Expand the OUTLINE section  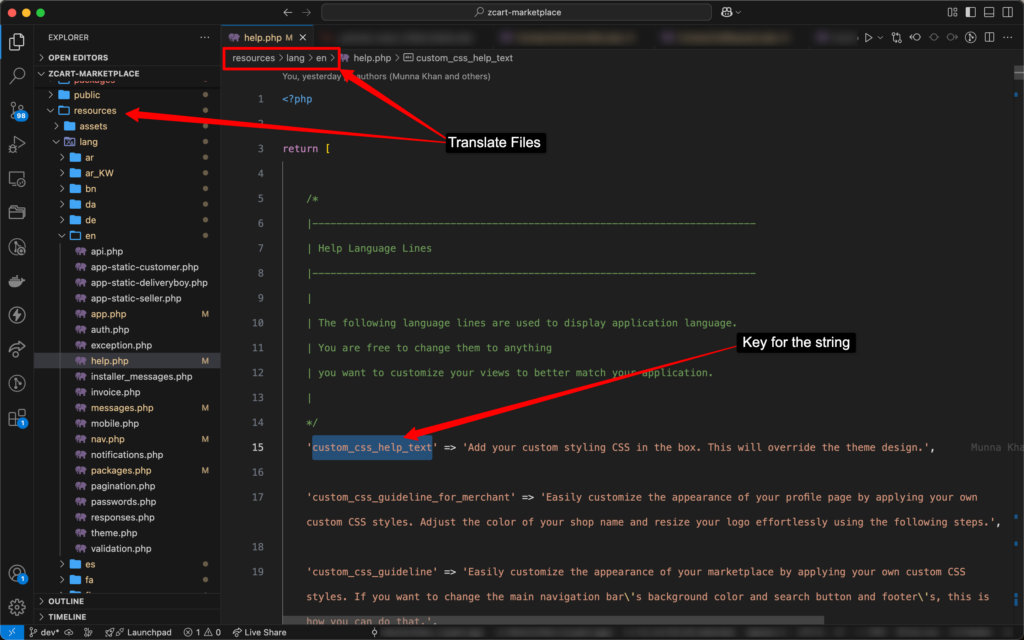point(66,601)
